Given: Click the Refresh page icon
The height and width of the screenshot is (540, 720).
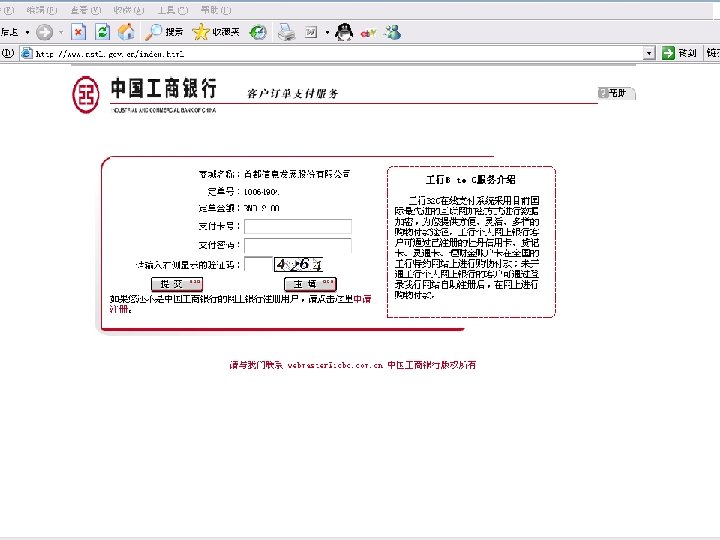Looking at the screenshot, I should [x=102, y=32].
